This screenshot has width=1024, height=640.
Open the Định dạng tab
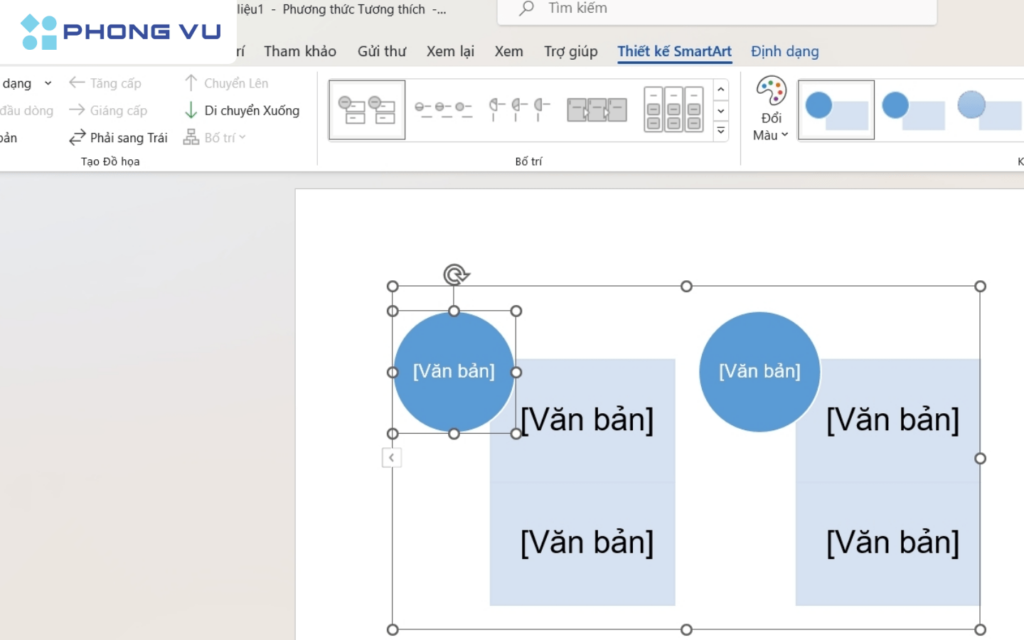point(784,51)
